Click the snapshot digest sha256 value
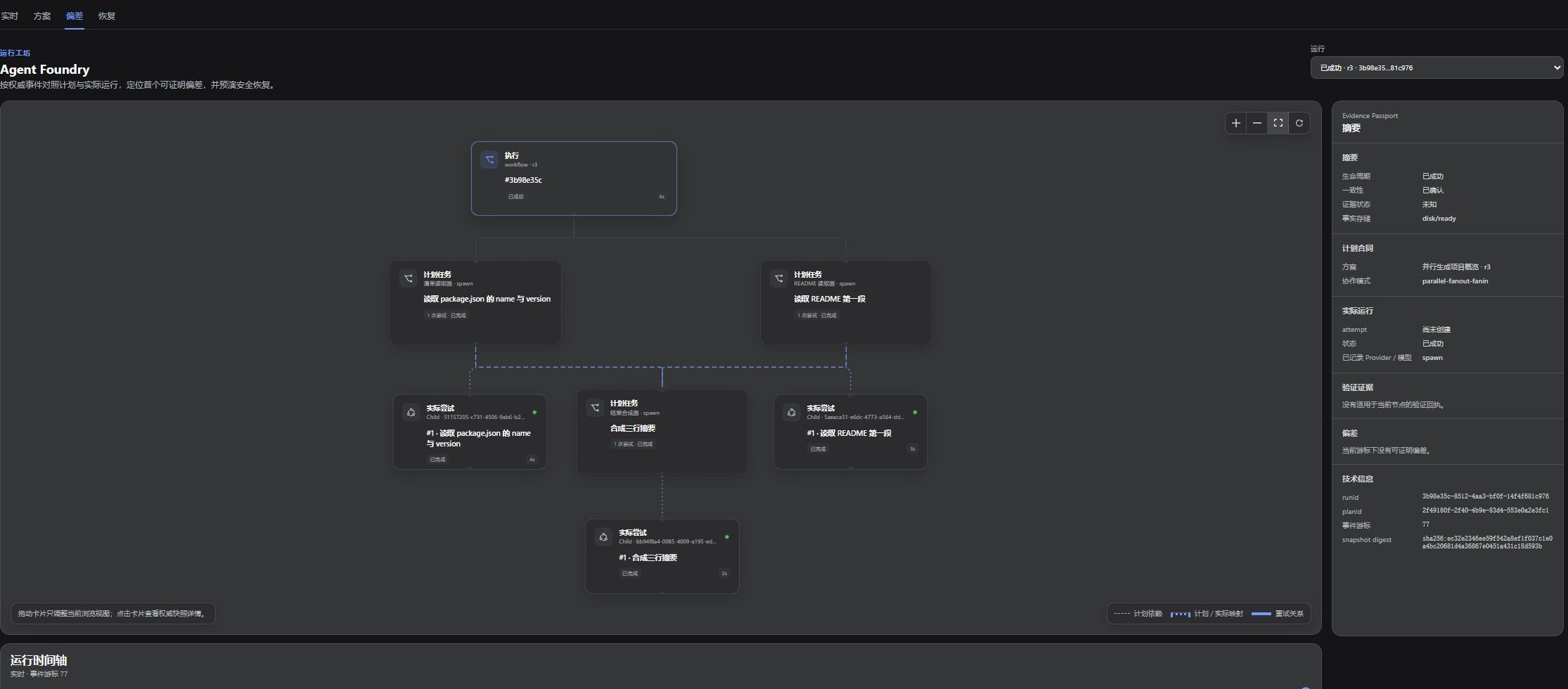The width and height of the screenshot is (1568, 689). point(1487,542)
